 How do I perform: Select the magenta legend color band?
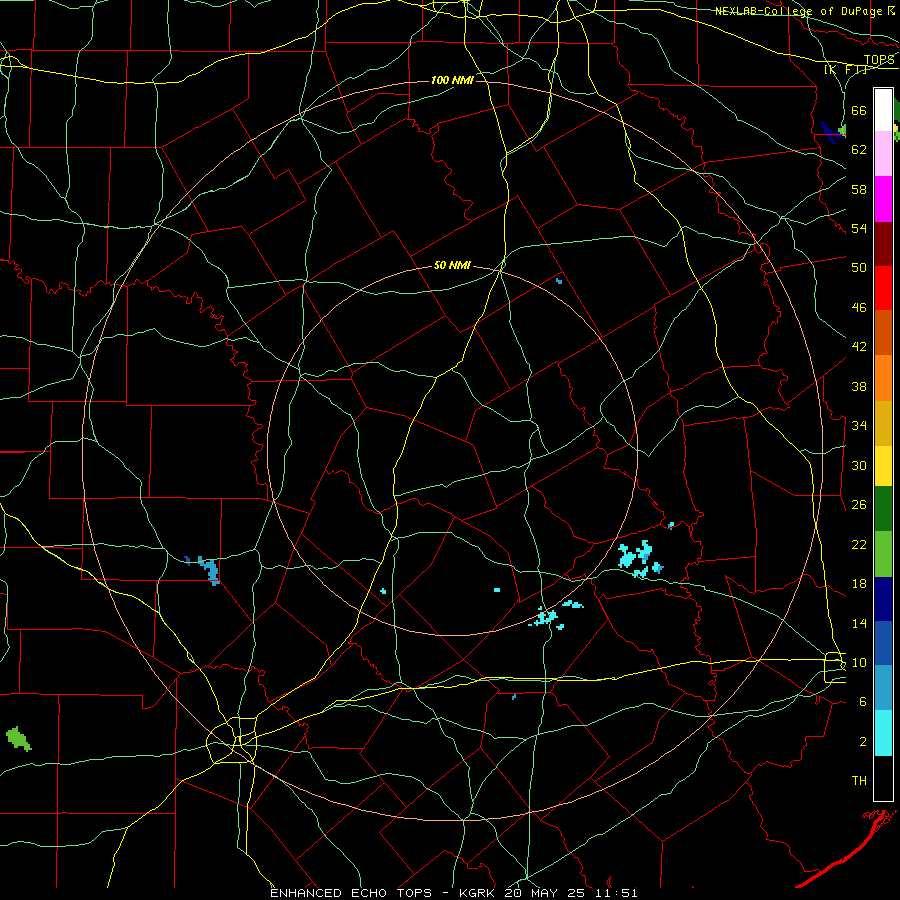[883, 199]
